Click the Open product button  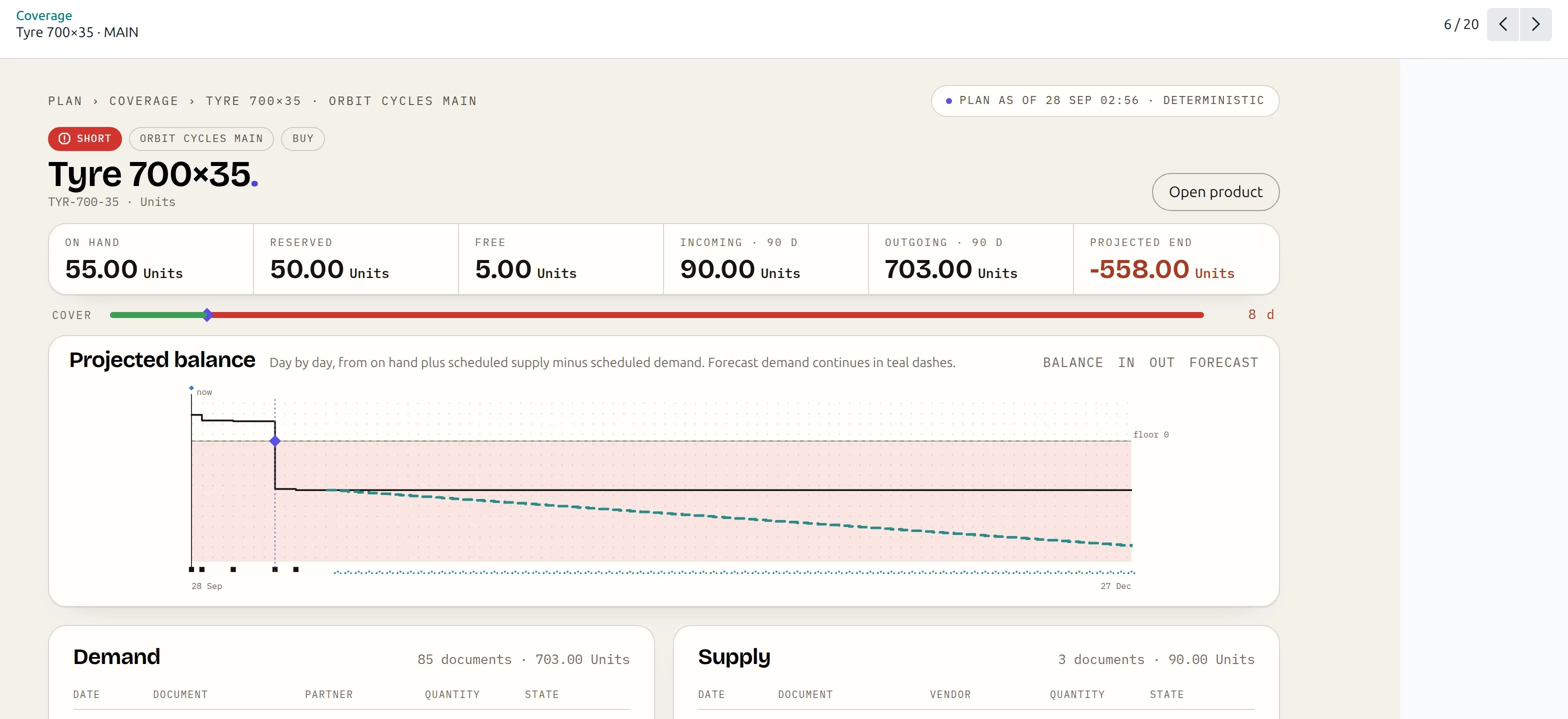tap(1215, 192)
